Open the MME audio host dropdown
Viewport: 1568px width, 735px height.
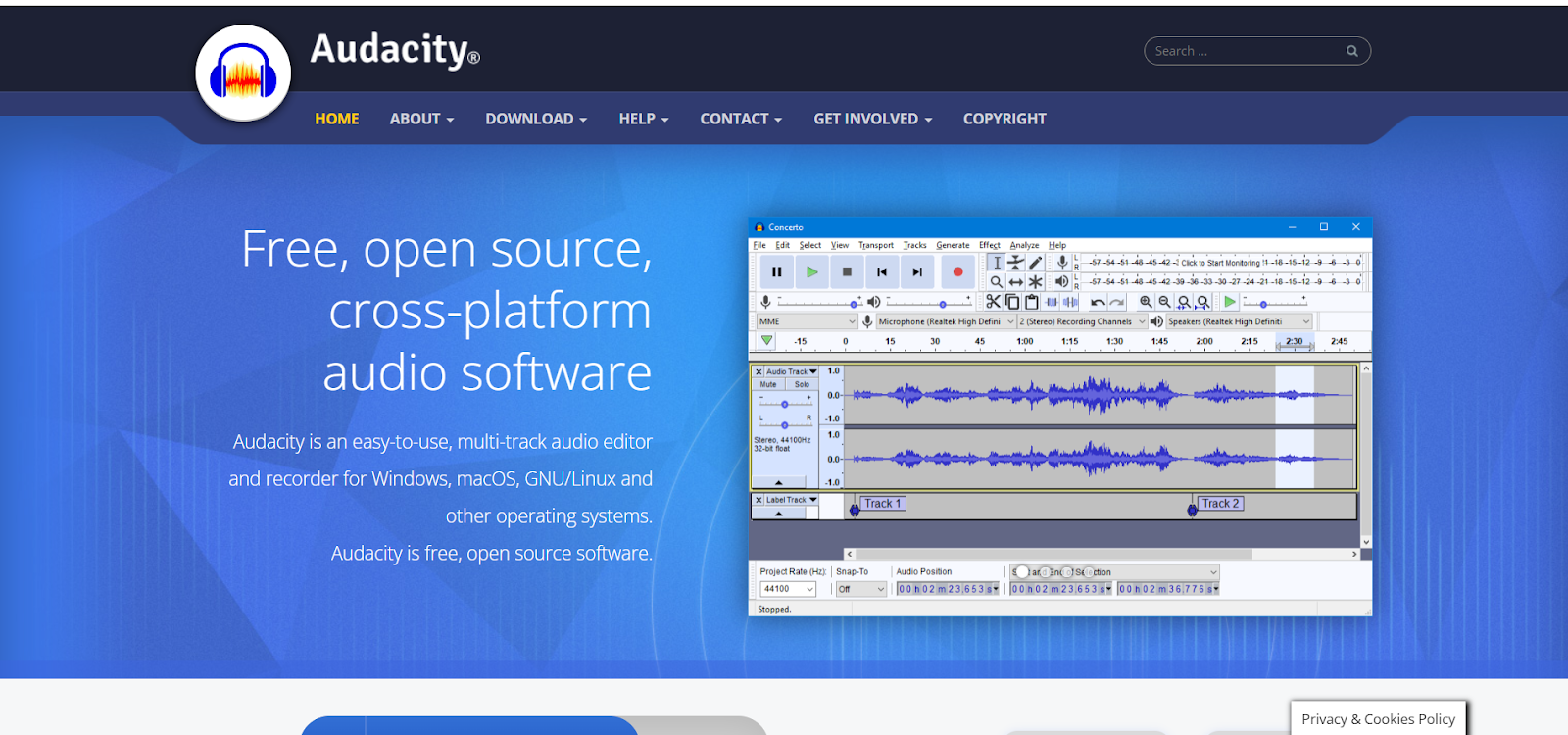point(808,321)
